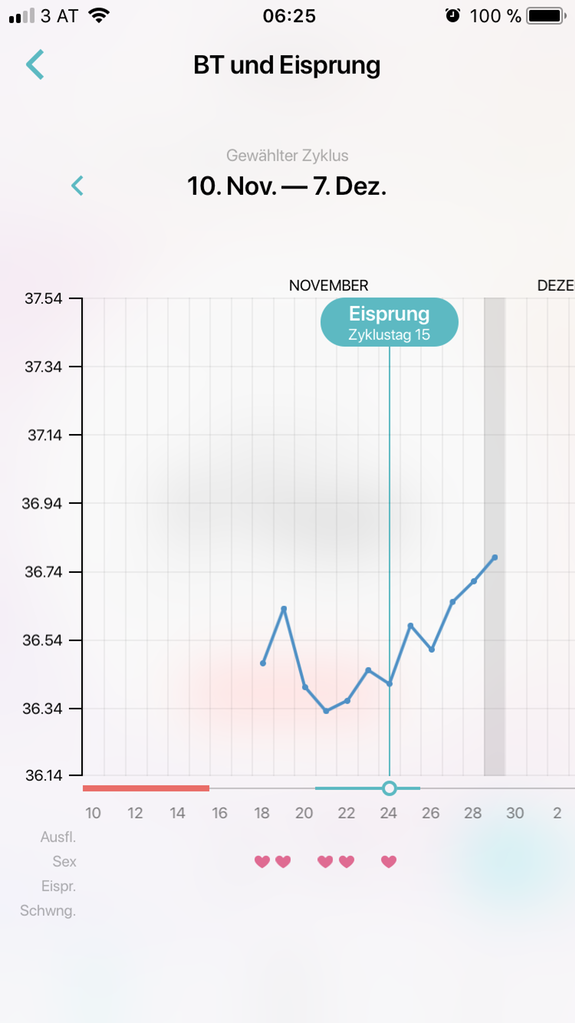Select the last temperature point on November 29
The height and width of the screenshot is (1023, 575).
tap(495, 557)
